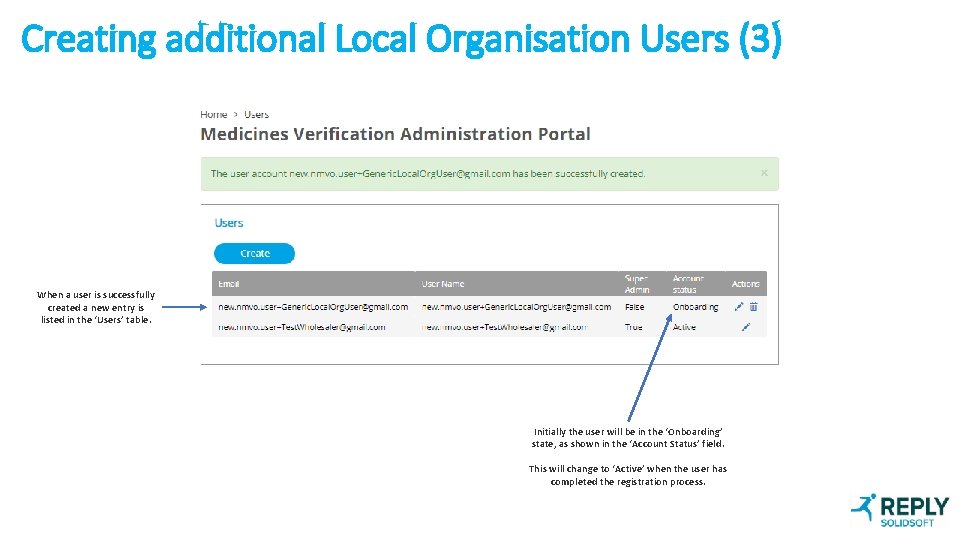Screen dimensions: 960x540
Task: Click the successfully created notification text
Action: 428,174
